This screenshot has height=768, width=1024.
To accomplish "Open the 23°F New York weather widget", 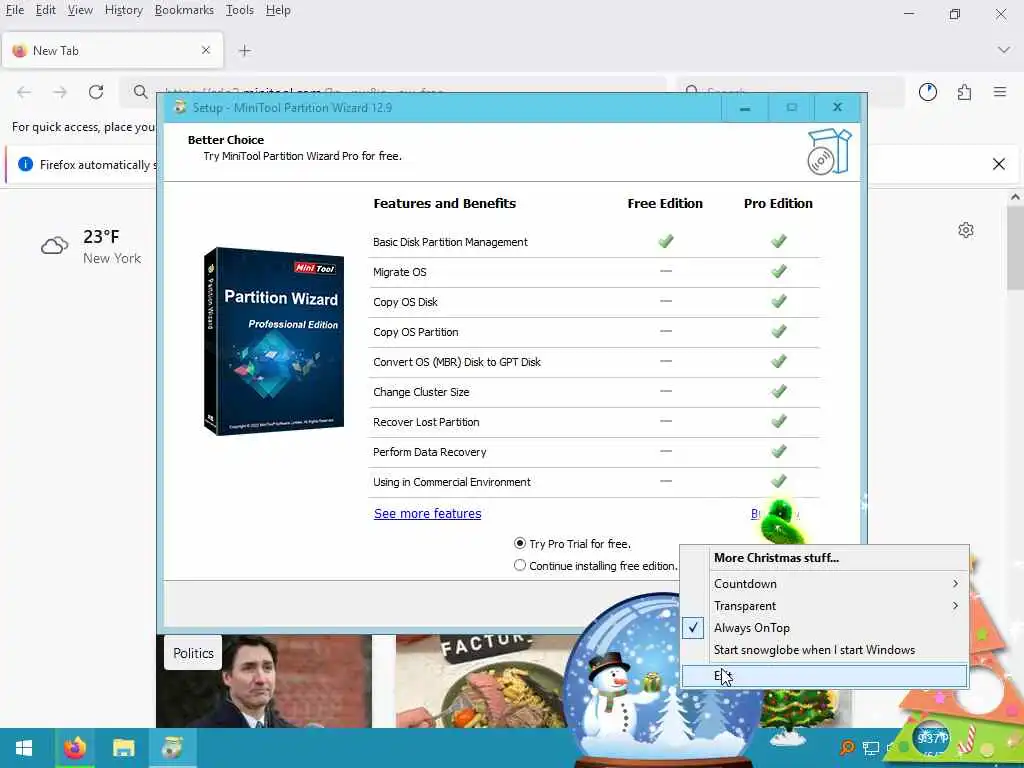I will click(91, 246).
